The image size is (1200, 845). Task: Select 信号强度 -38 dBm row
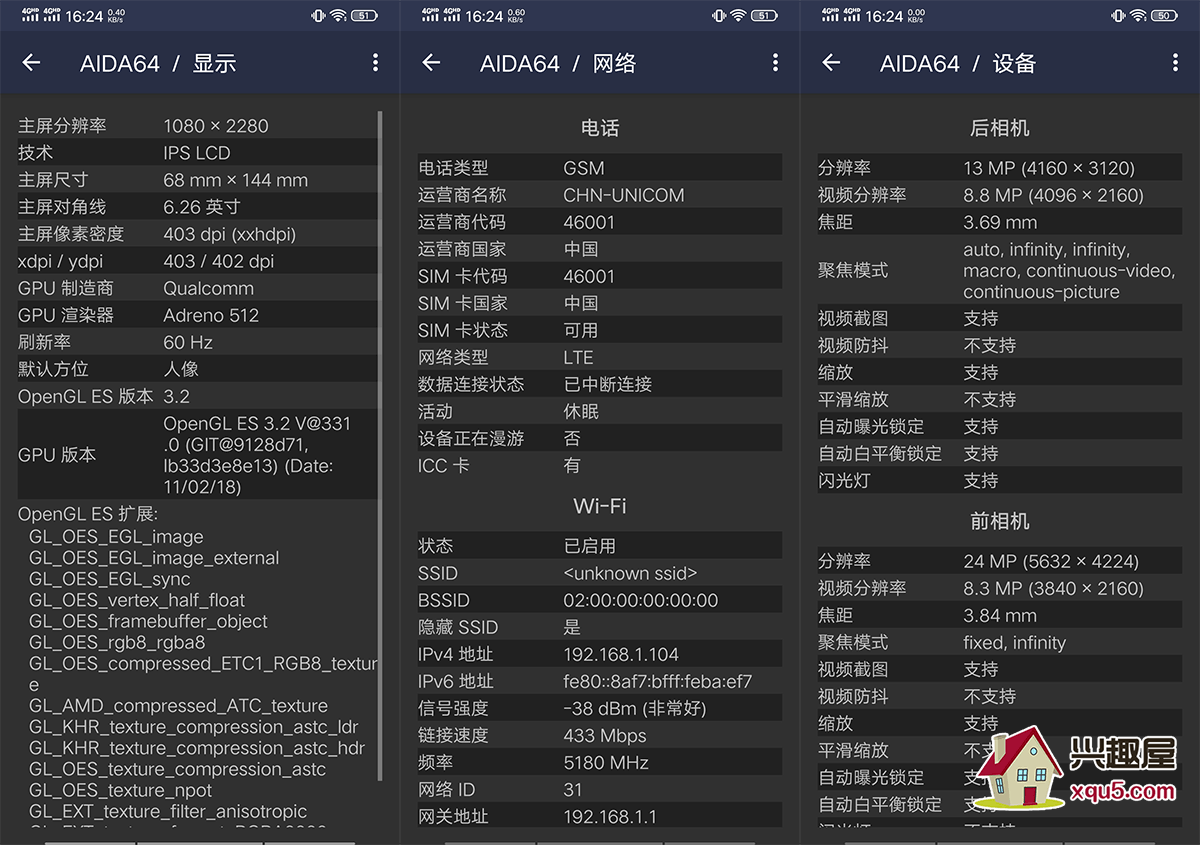point(600,708)
